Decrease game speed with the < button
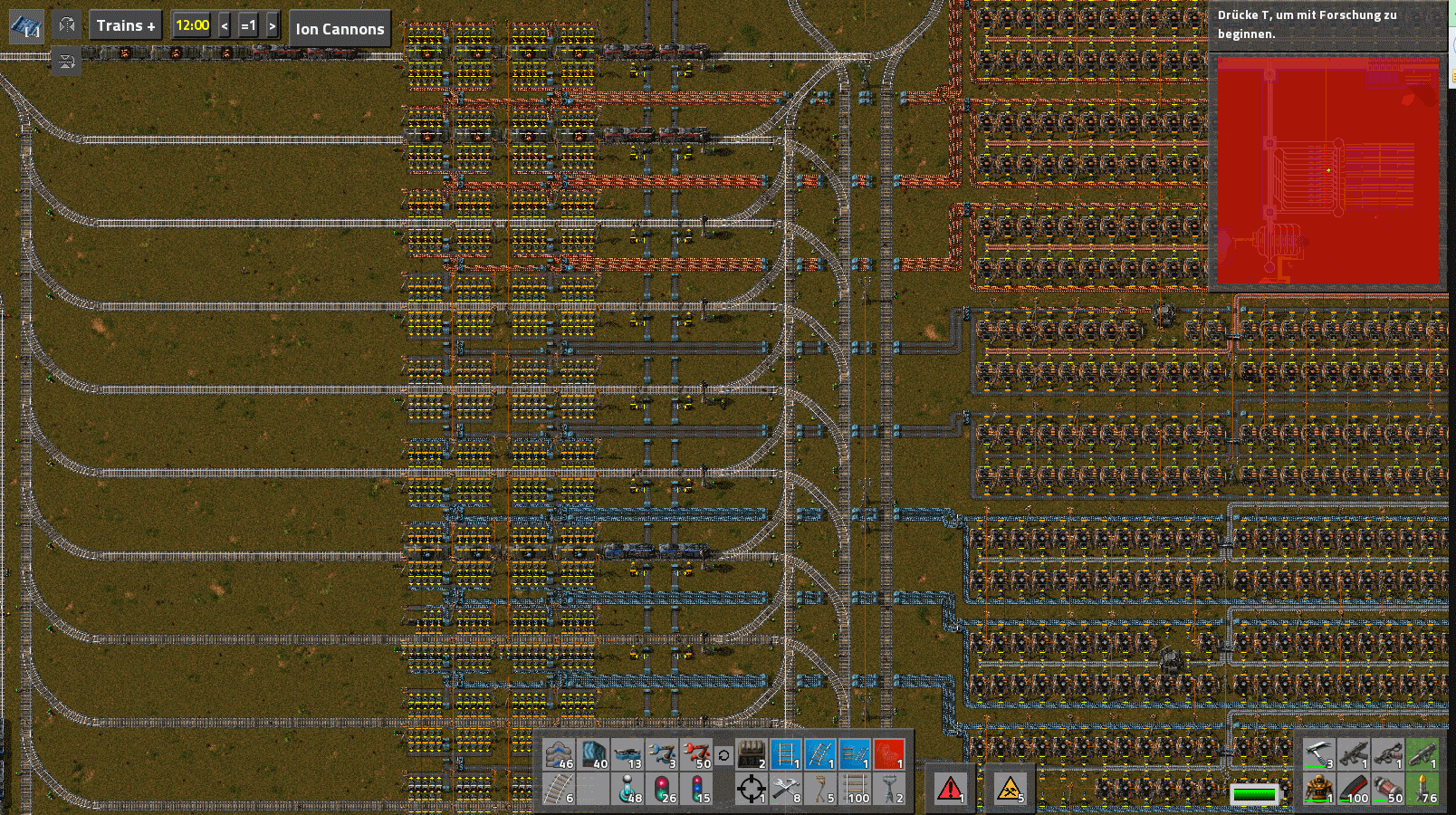1456x815 pixels. (x=225, y=25)
